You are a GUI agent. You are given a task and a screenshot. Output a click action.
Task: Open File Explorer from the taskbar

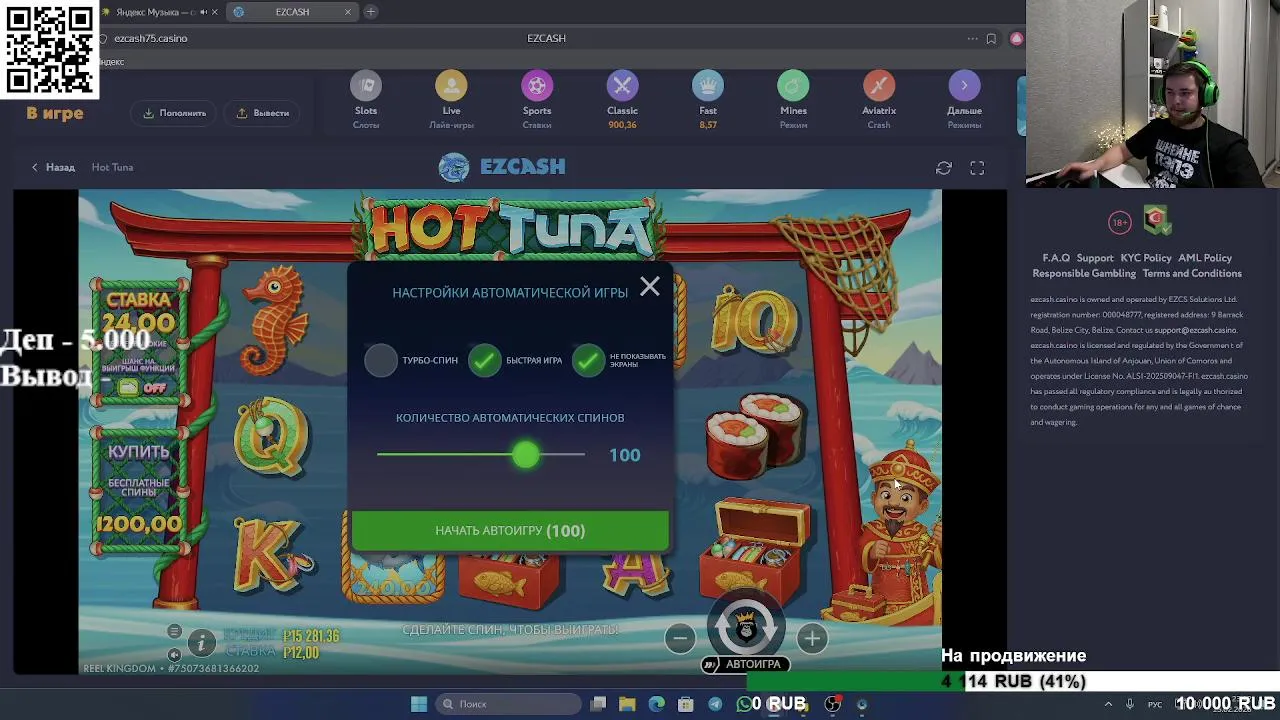tap(627, 704)
